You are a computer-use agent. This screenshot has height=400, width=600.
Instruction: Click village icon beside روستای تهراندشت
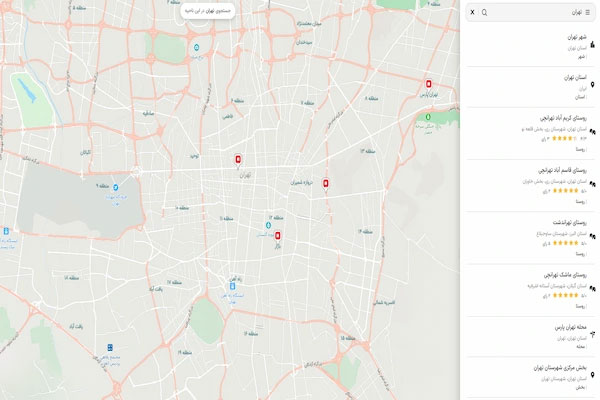tap(592, 237)
